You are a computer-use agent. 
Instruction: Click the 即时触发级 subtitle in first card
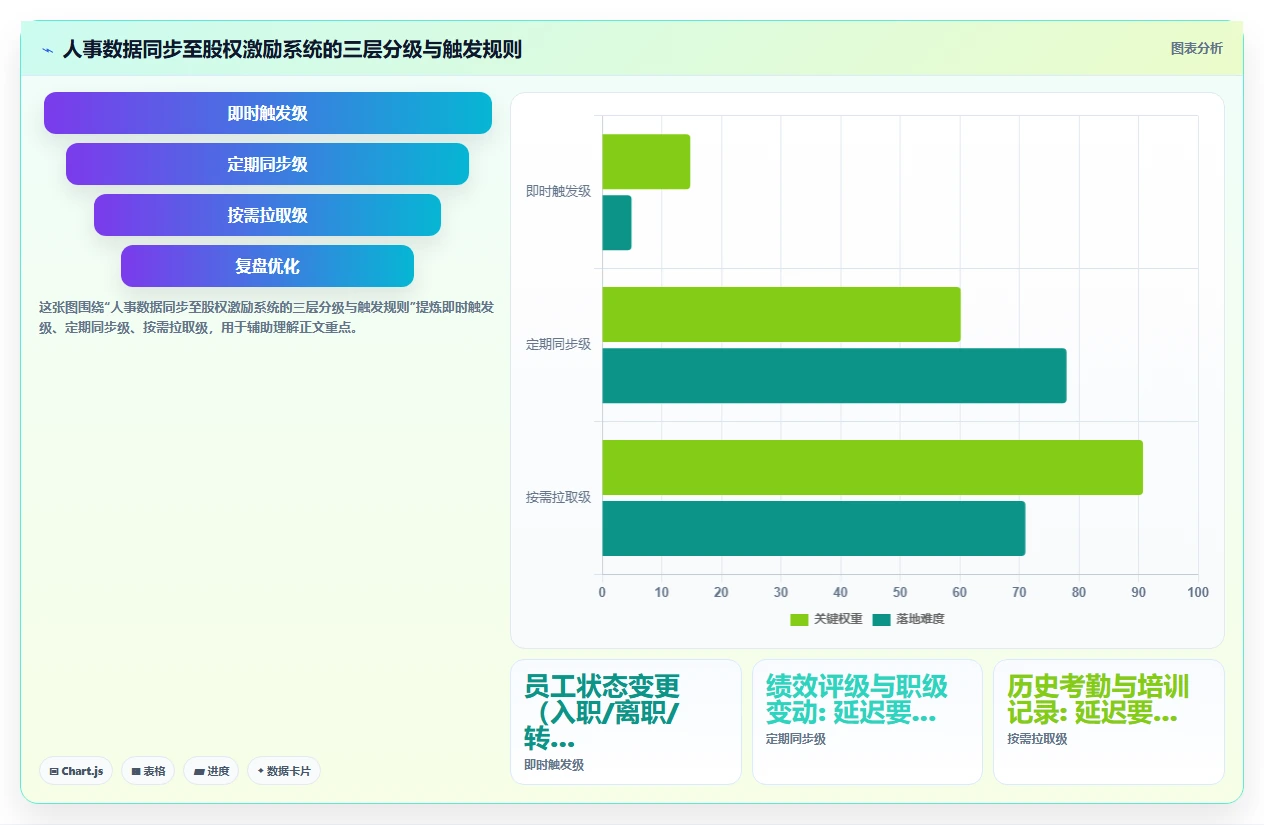point(554,765)
